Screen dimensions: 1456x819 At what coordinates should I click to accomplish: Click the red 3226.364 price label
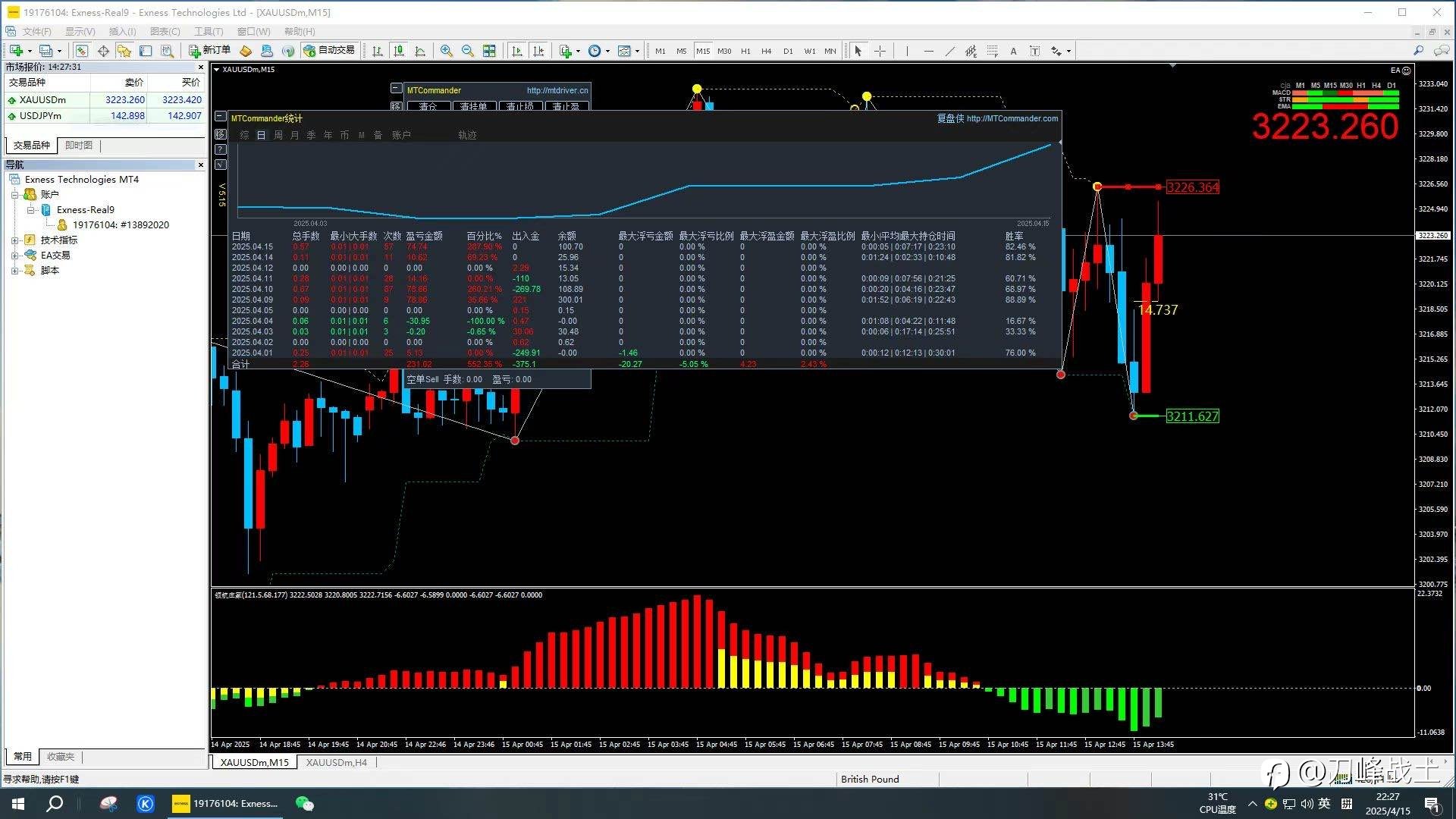point(1192,187)
